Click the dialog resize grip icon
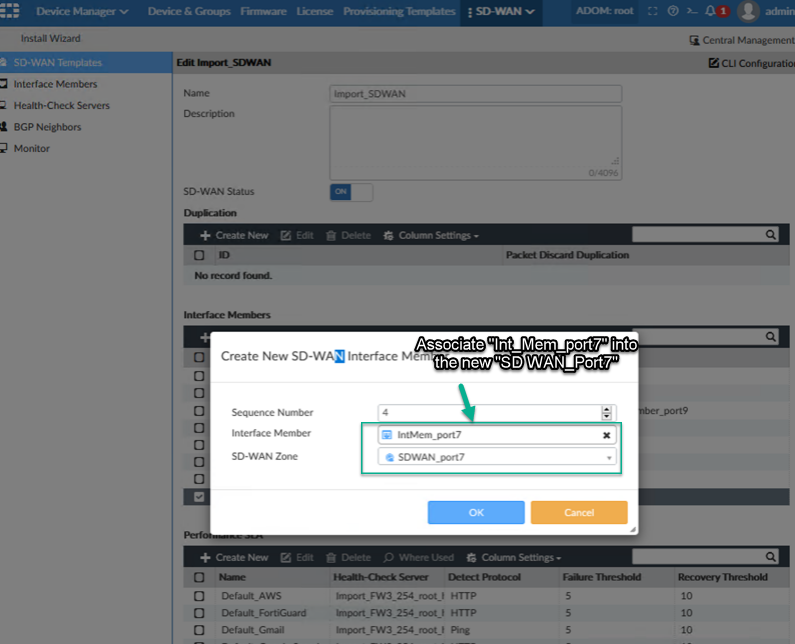This screenshot has width=795, height=644. coord(633,529)
